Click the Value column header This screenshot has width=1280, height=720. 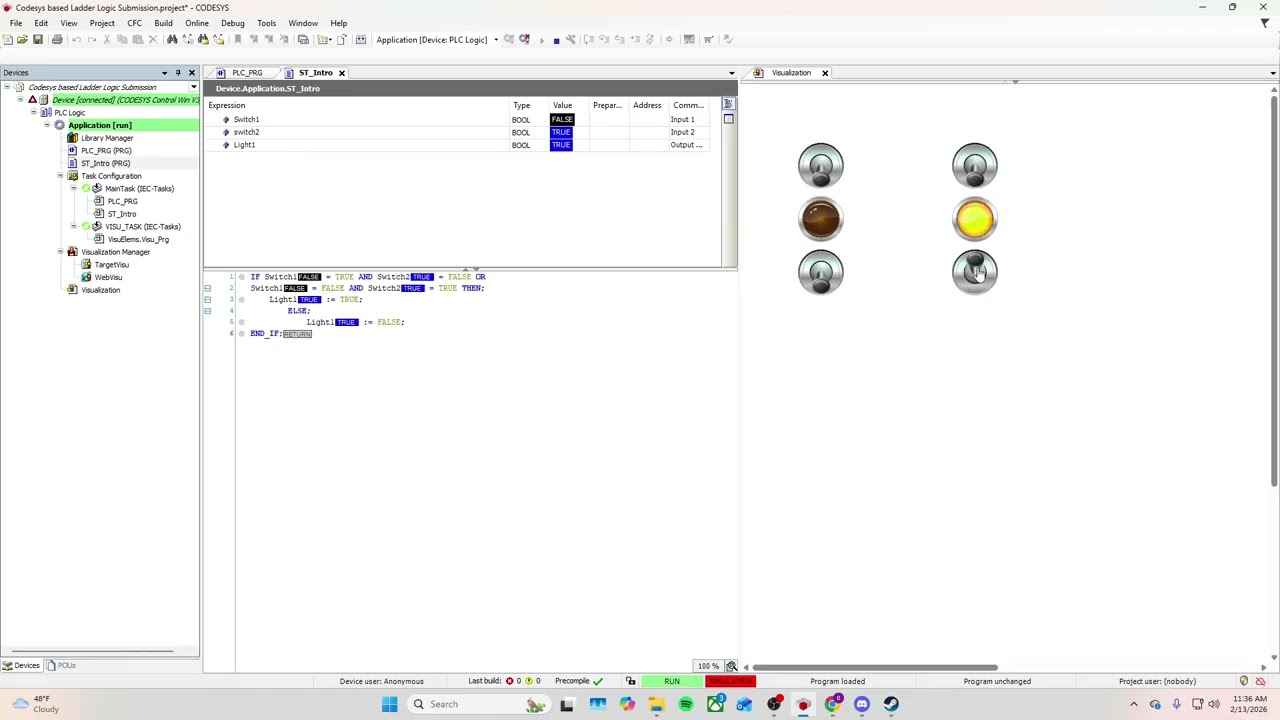pos(563,105)
